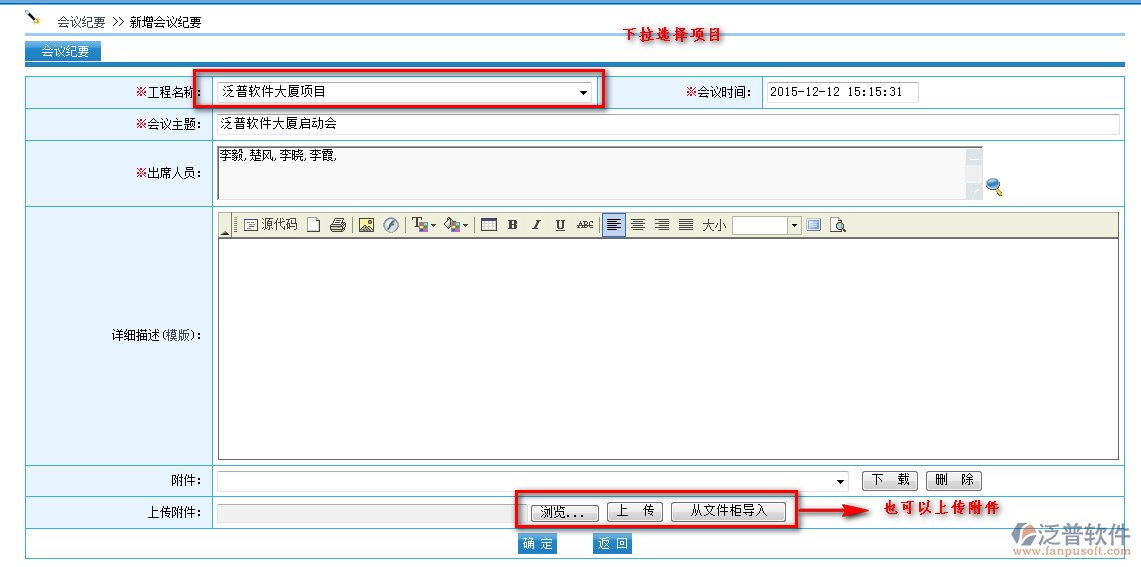Open the 附件 attachment dropdown list

click(x=841, y=481)
